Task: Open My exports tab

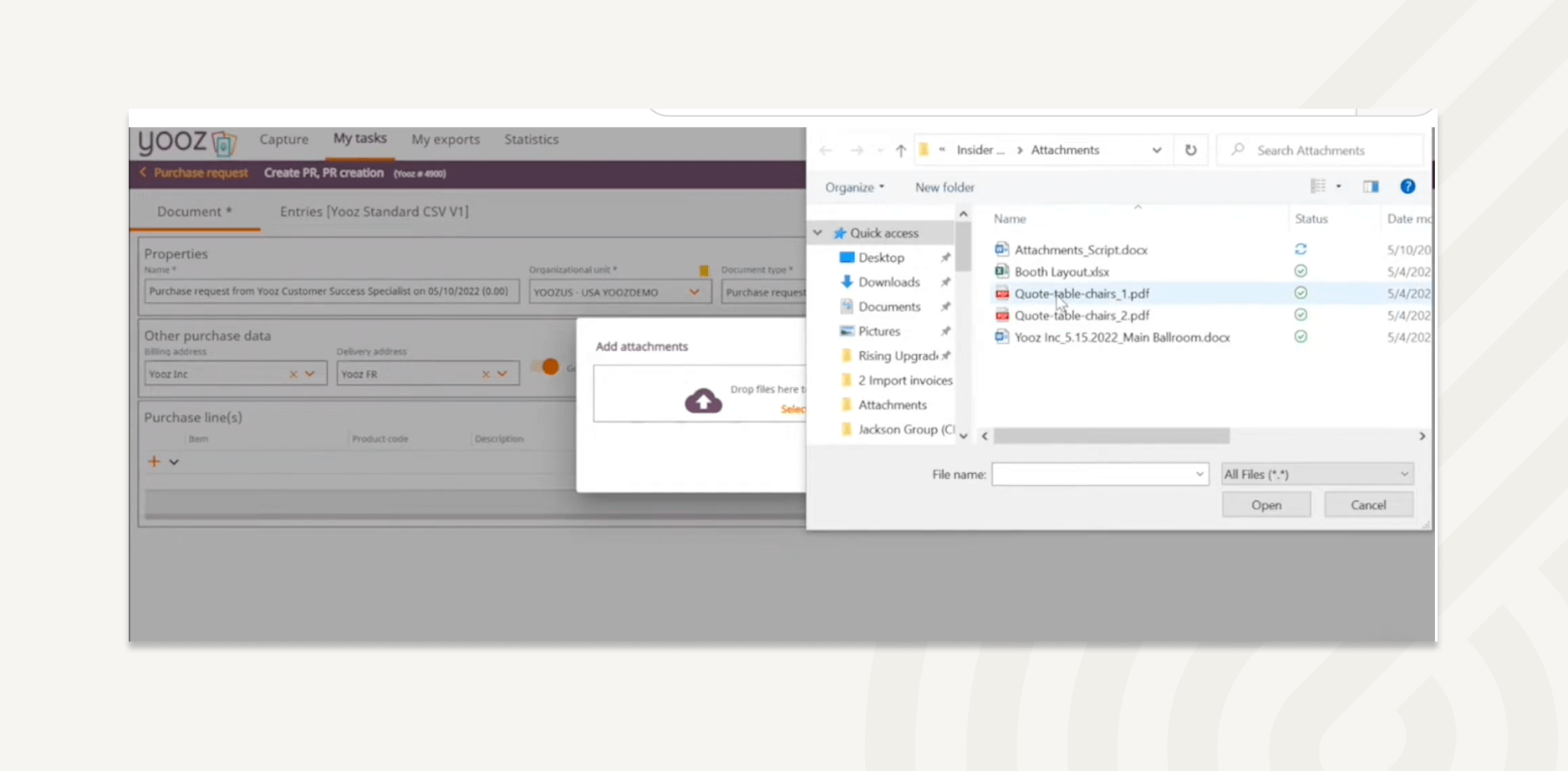Action: pyautogui.click(x=445, y=139)
